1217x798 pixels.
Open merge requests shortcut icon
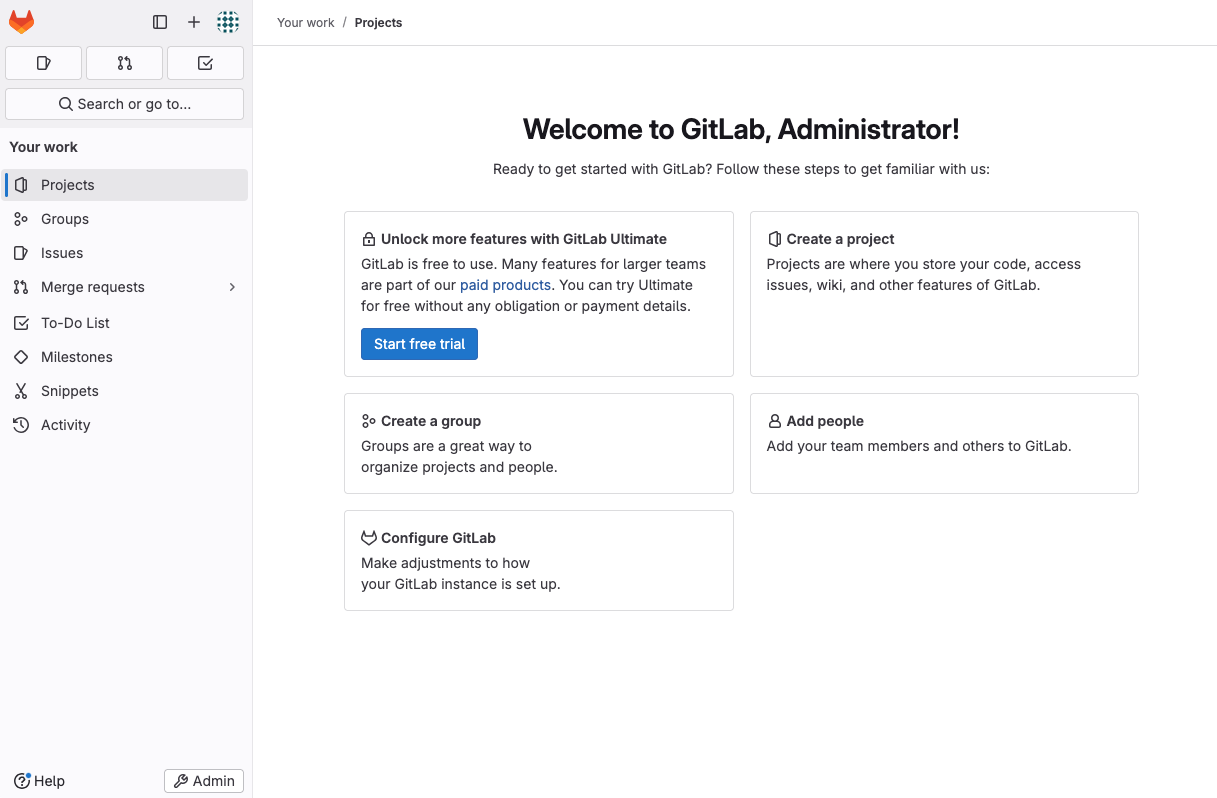pyautogui.click(x=125, y=63)
